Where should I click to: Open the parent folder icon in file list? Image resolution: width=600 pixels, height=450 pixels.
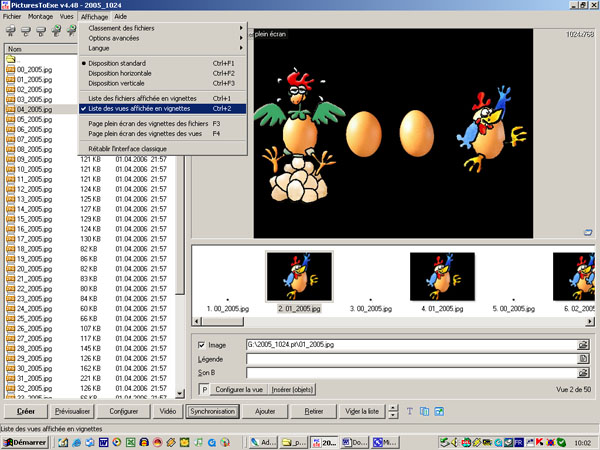point(11,59)
